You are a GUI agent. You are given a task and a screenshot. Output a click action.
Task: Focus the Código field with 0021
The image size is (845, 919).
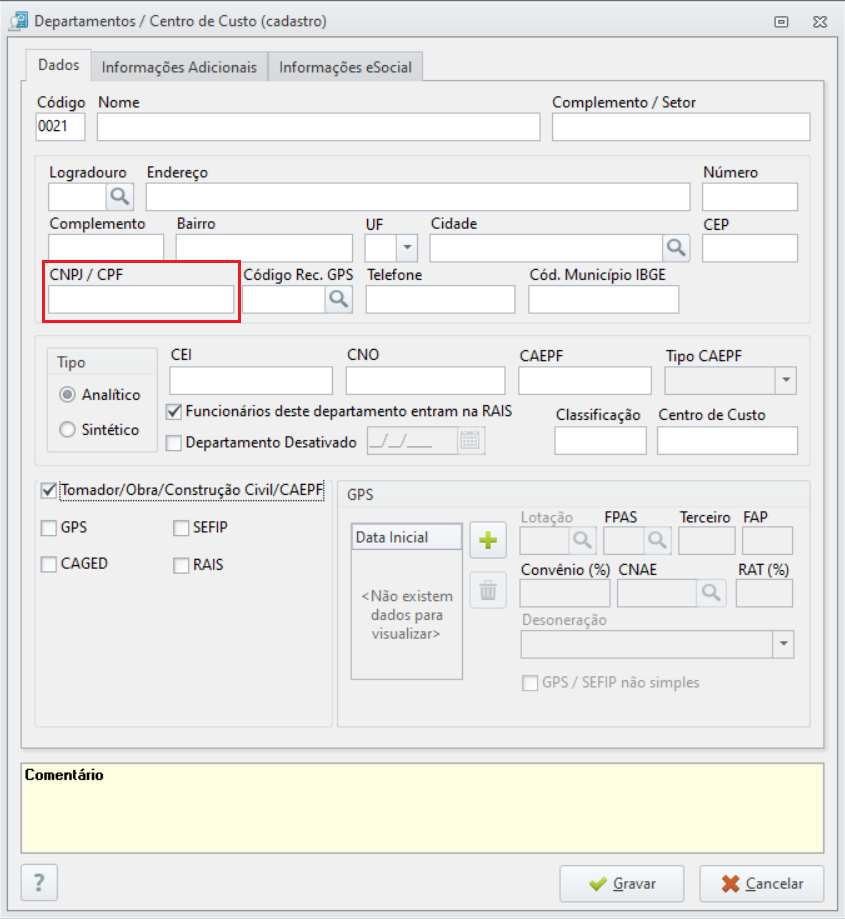60,127
